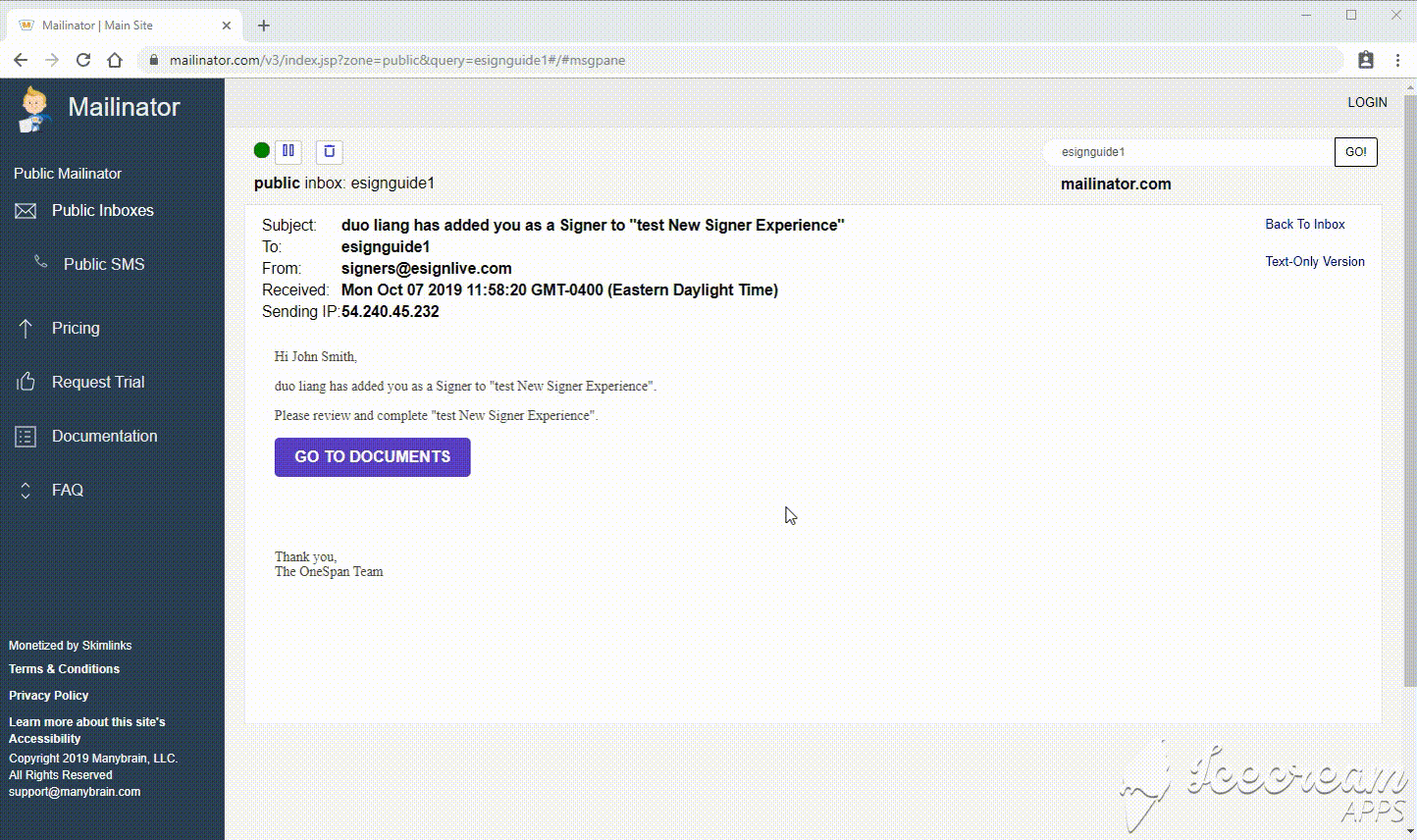Click the browser forward arrow
The height and width of the screenshot is (840, 1417).
[x=52, y=60]
